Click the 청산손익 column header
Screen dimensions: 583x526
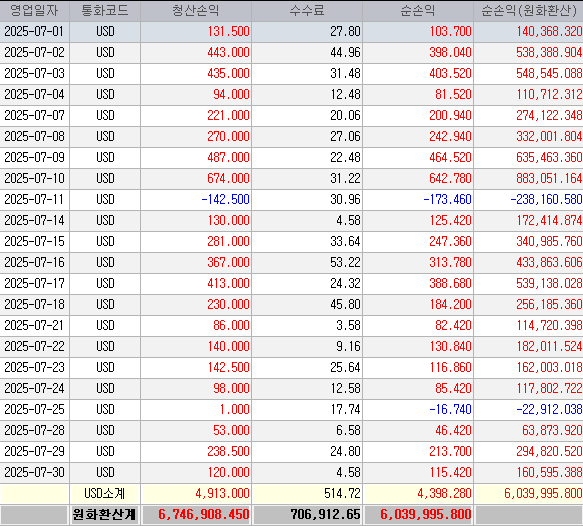coord(196,11)
